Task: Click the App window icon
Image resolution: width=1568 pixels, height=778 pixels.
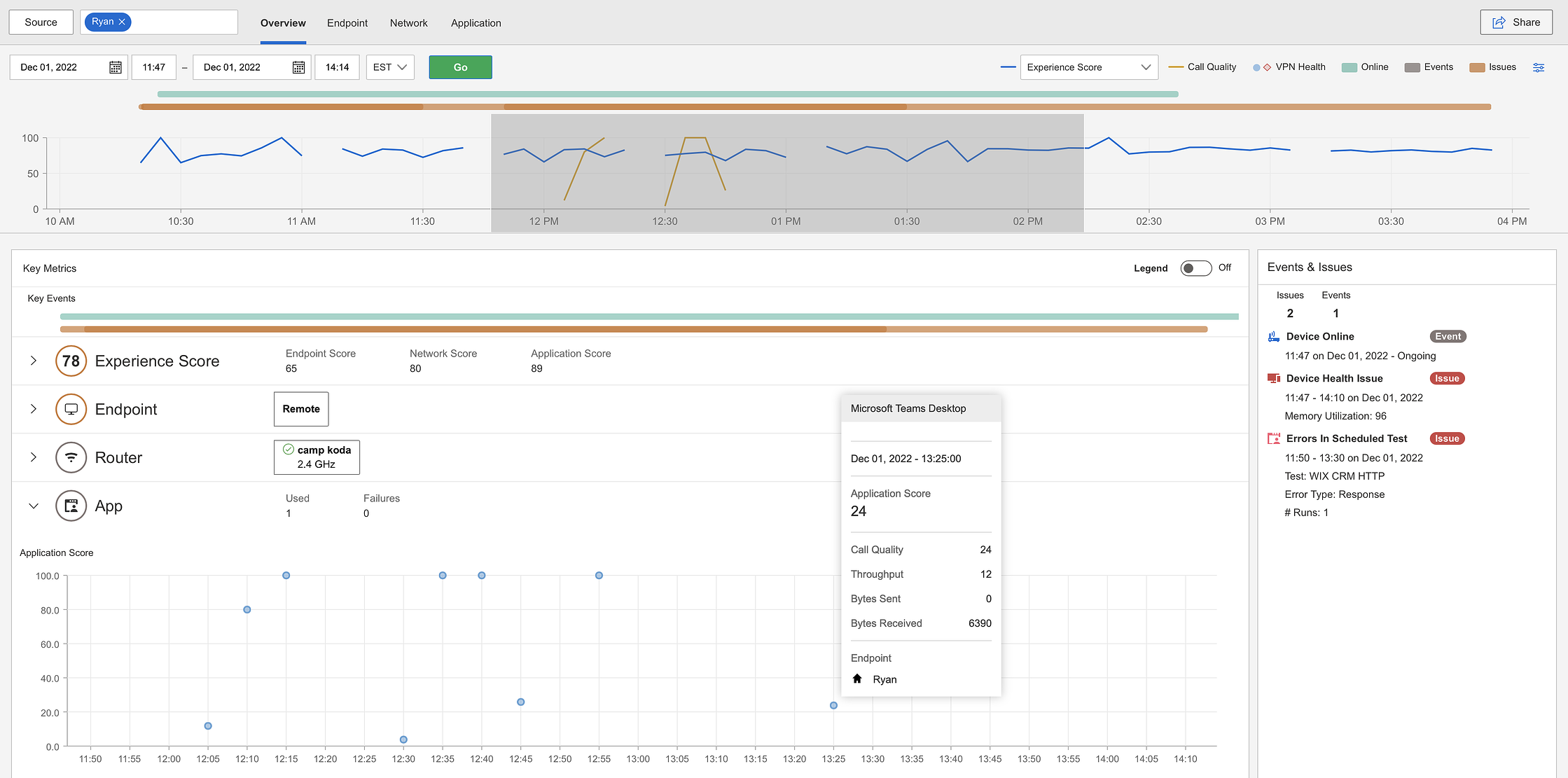Action: point(71,506)
